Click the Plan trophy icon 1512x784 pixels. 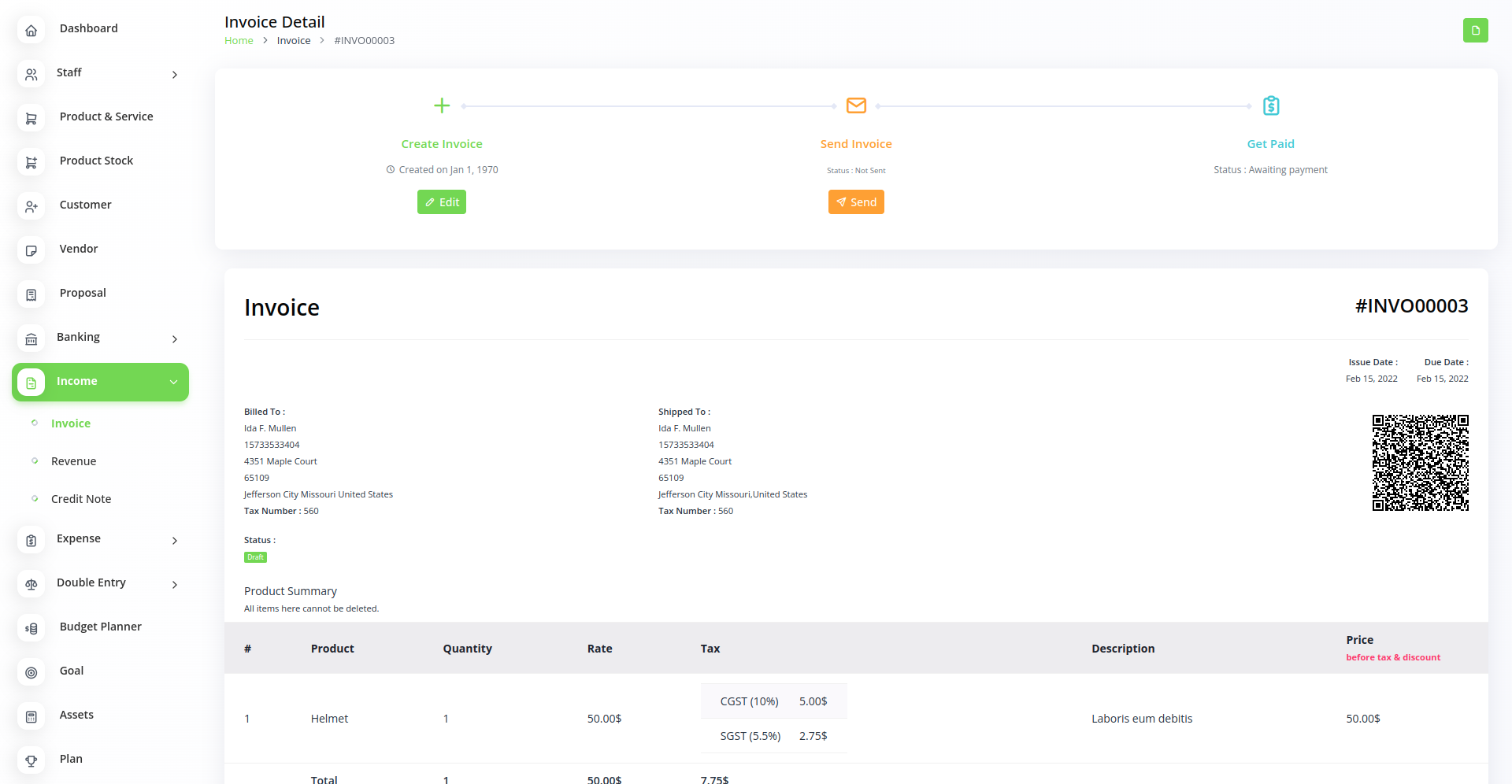(31, 760)
